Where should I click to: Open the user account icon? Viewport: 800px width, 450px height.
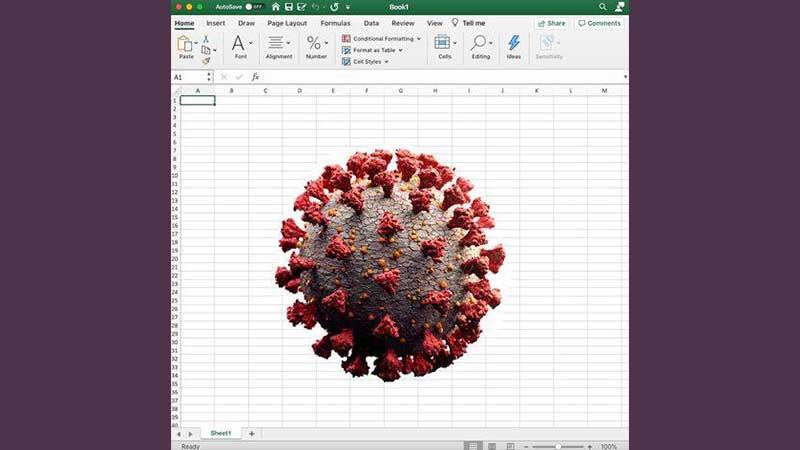619,7
